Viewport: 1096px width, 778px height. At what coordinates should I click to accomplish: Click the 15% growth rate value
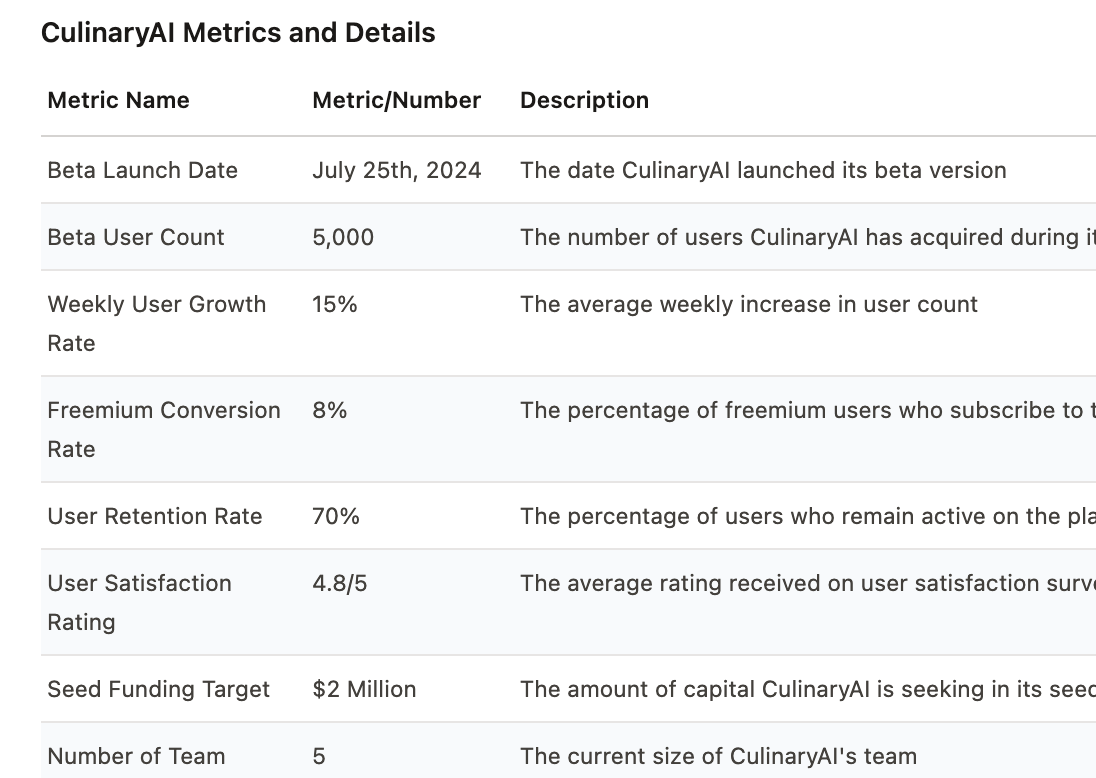(x=334, y=304)
